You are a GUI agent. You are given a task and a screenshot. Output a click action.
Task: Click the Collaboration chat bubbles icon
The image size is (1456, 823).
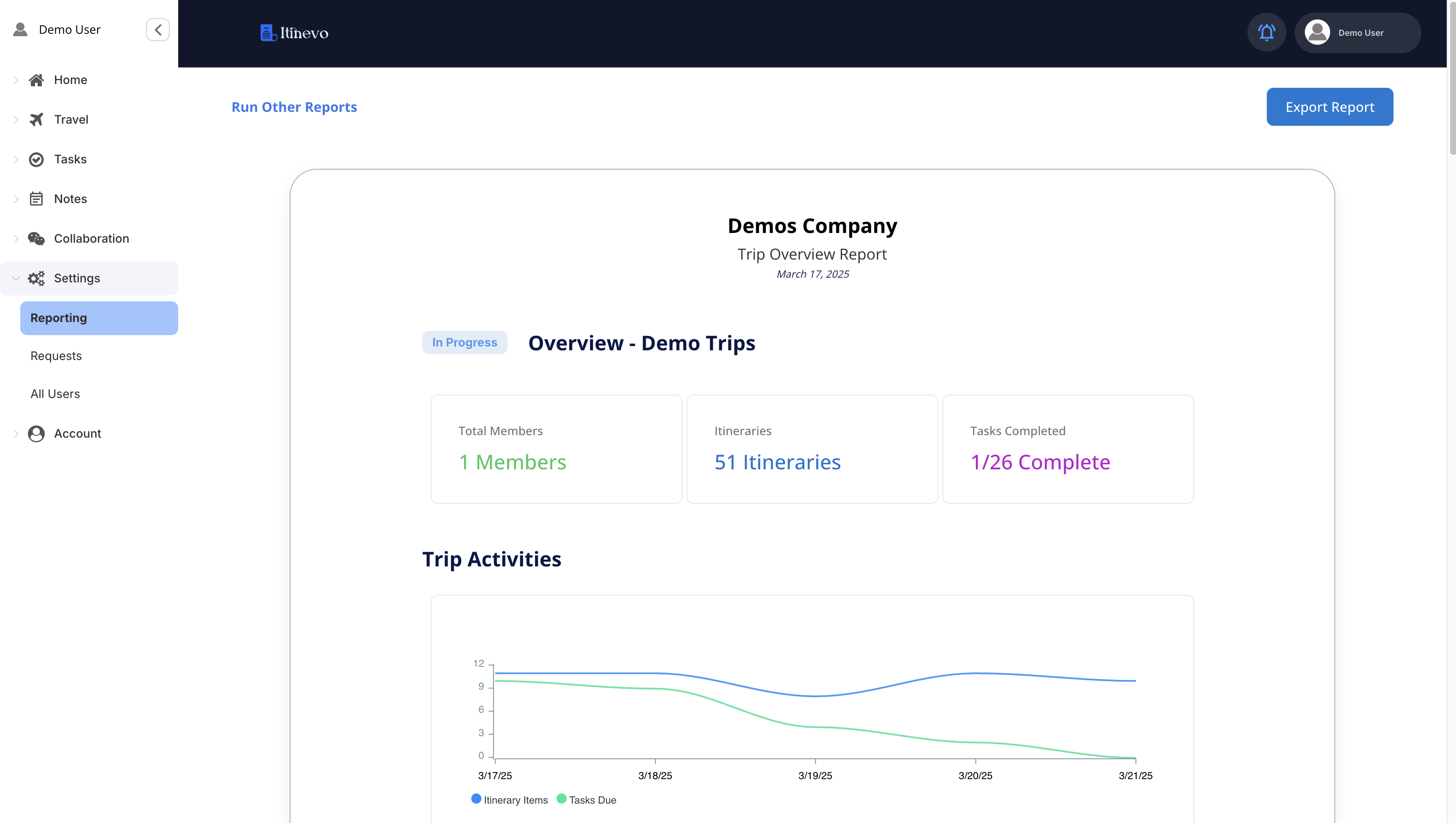tap(36, 238)
